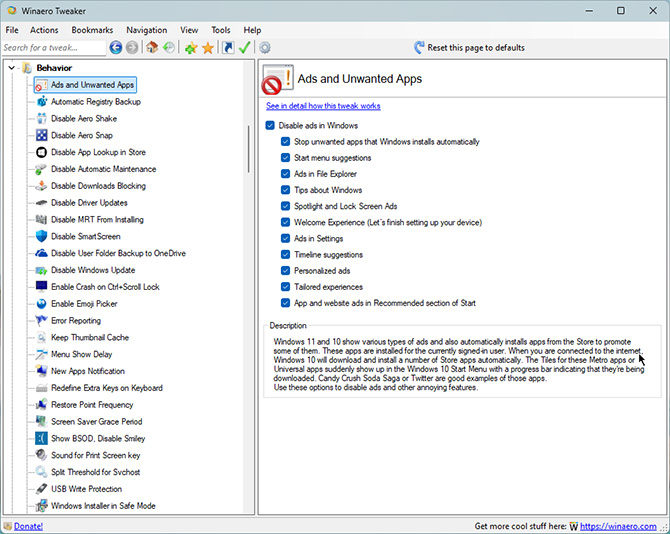This screenshot has height=534, width=670.
Task: Click the Search for a tweak field
Action: (x=54, y=47)
